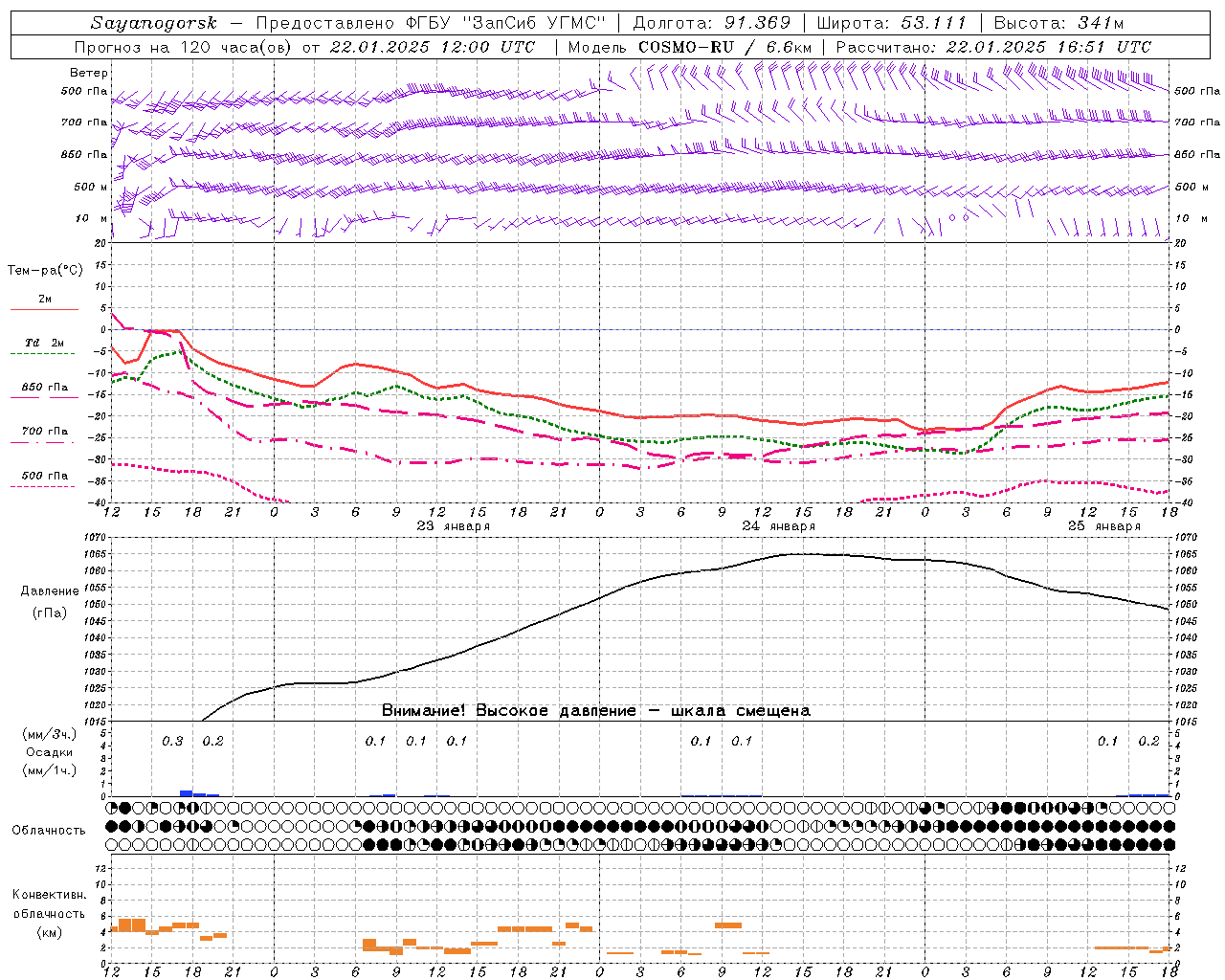Click the 'Широта: 53.111' latitude value
The width and height of the screenshot is (1225, 980).
pyautogui.click(x=892, y=23)
